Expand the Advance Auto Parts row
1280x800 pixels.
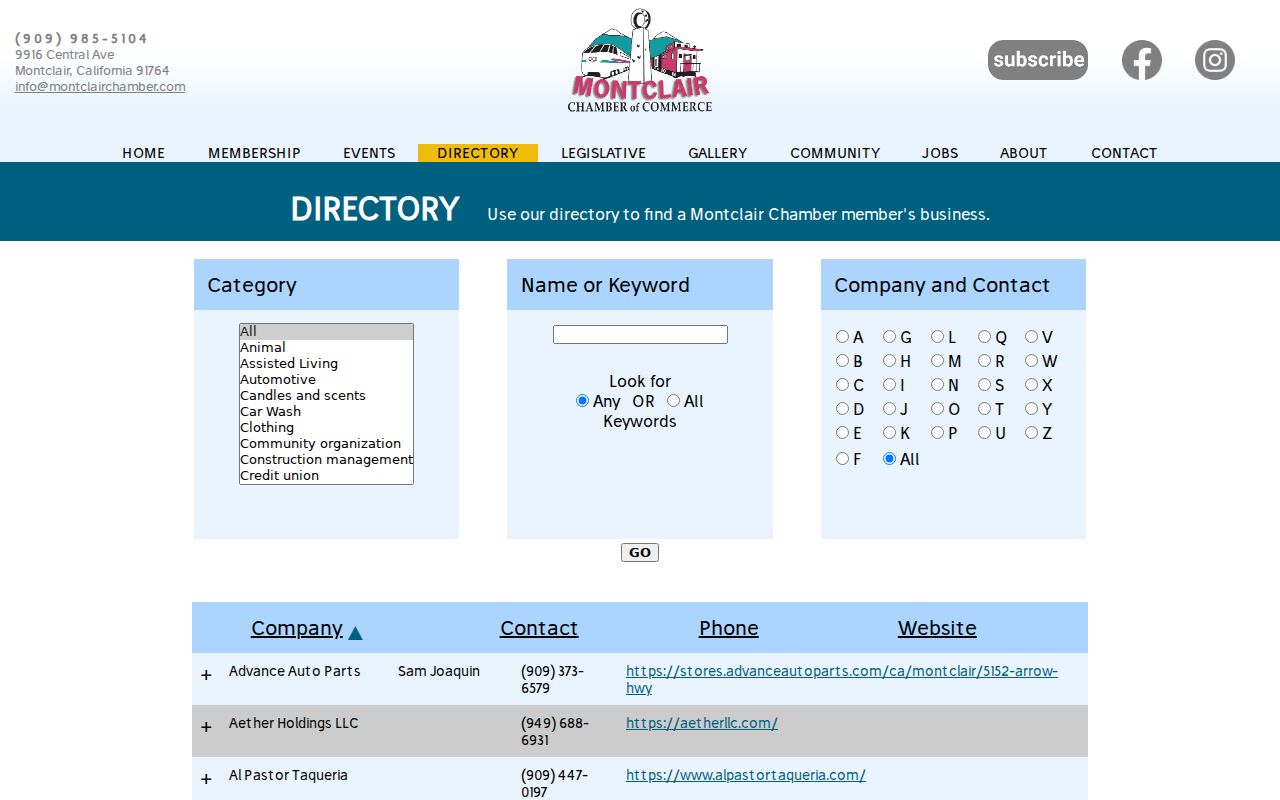coord(206,675)
